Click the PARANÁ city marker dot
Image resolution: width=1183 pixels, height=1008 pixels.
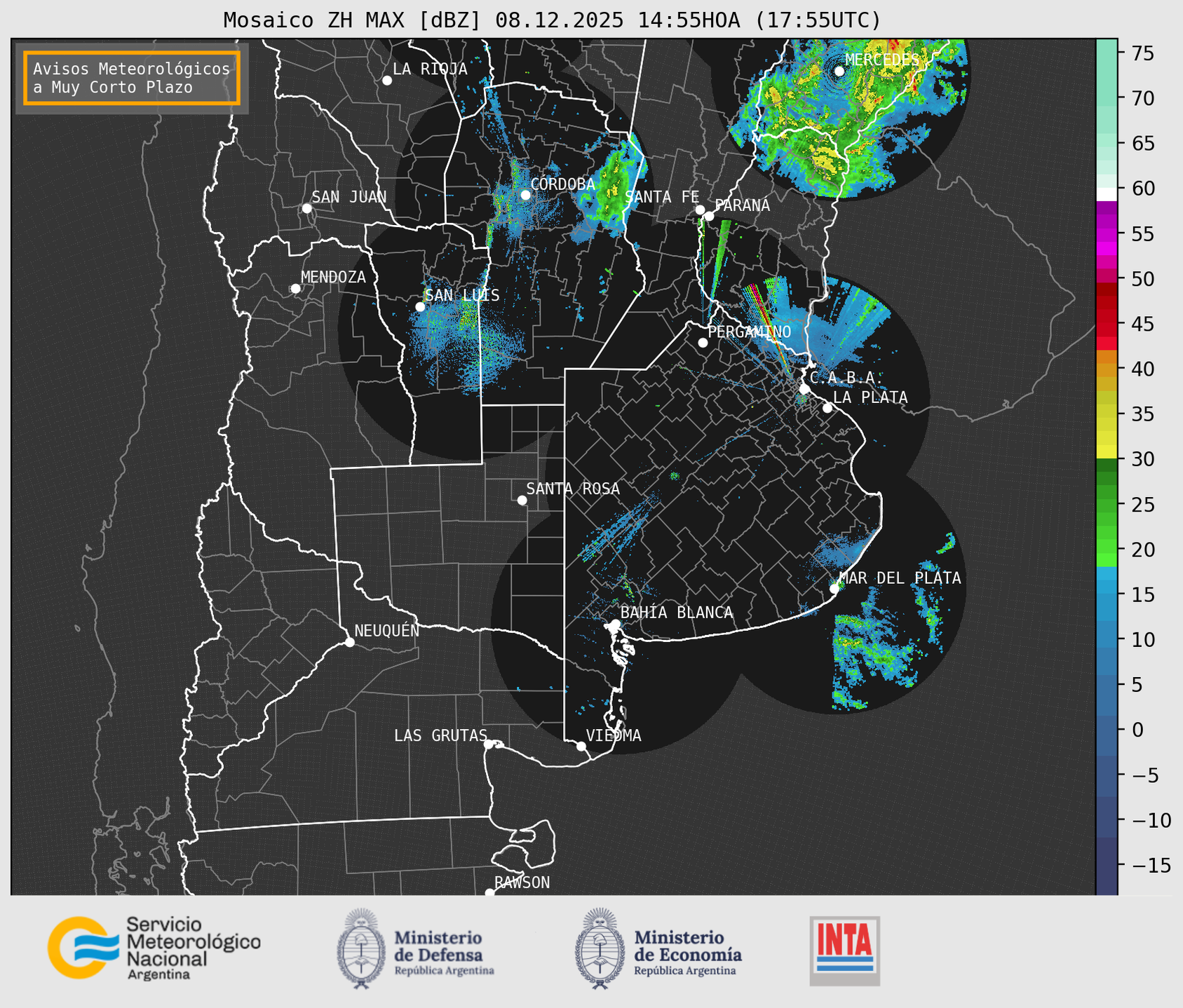pyautogui.click(x=709, y=216)
